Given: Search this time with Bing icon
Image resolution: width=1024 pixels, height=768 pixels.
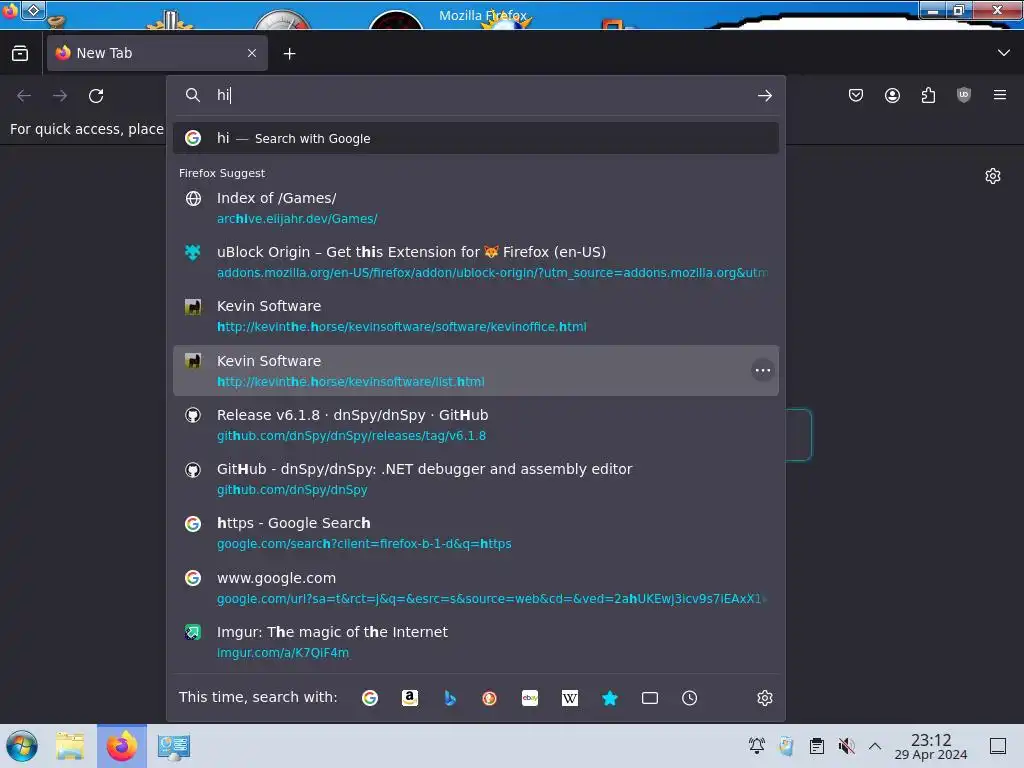Looking at the screenshot, I should point(450,697).
